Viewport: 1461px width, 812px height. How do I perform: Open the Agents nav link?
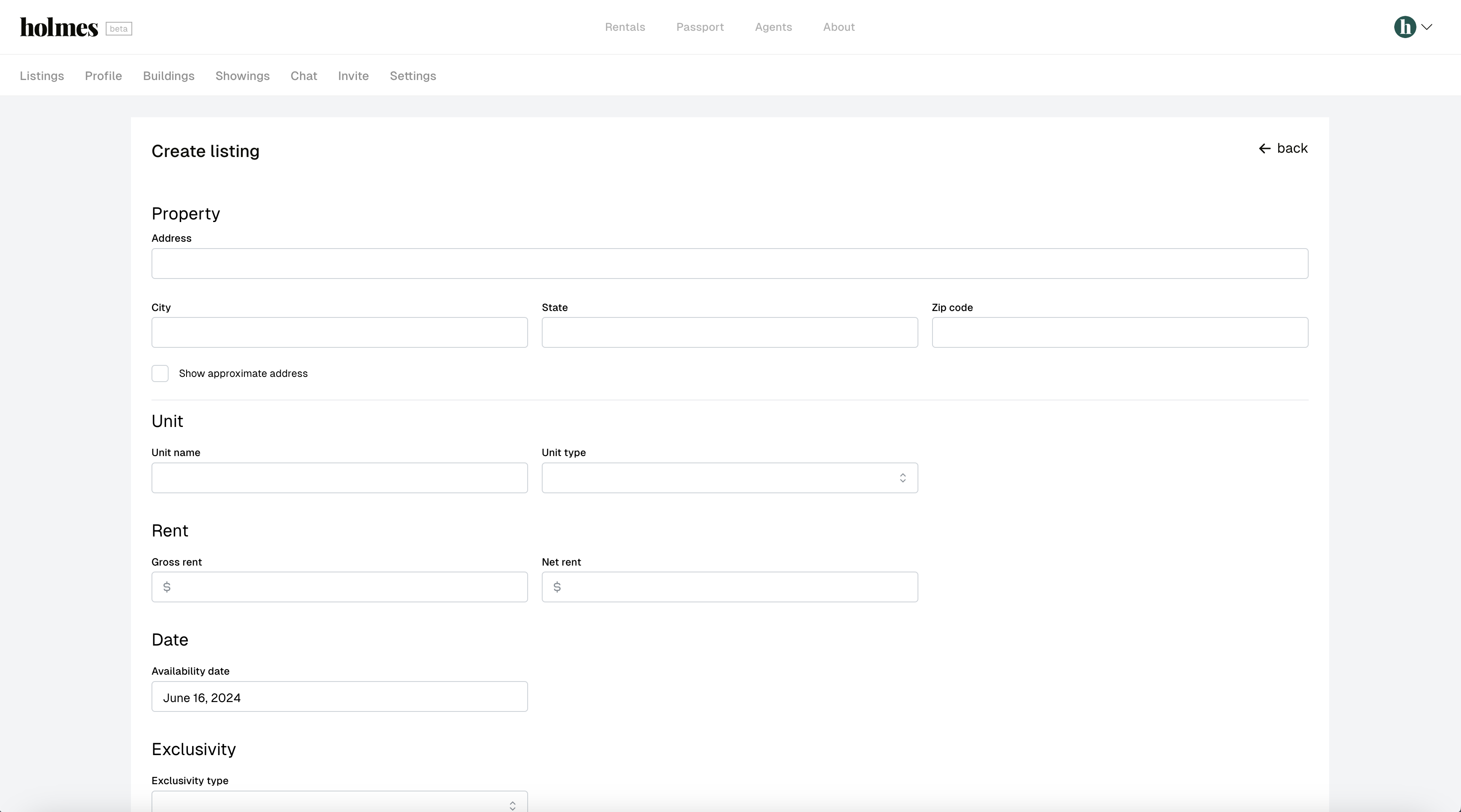[x=773, y=27]
